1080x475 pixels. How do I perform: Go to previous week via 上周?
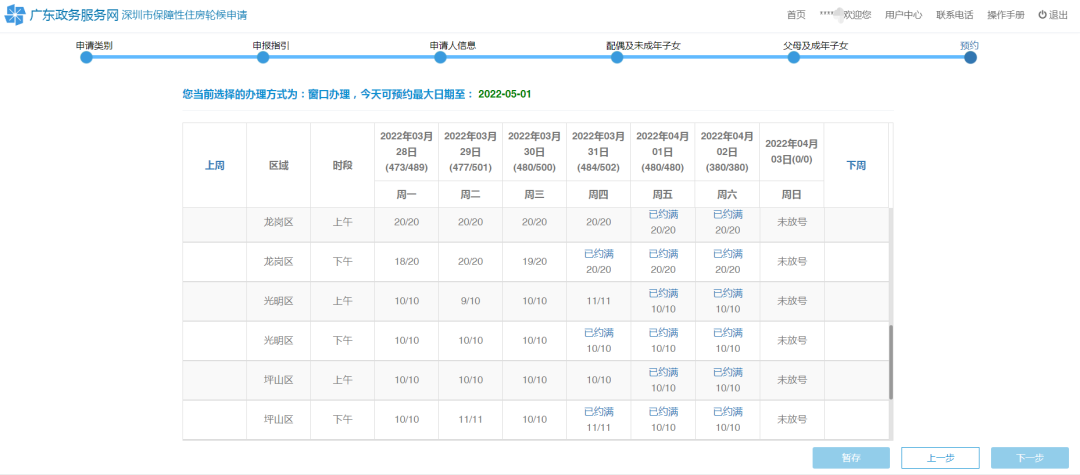click(214, 165)
